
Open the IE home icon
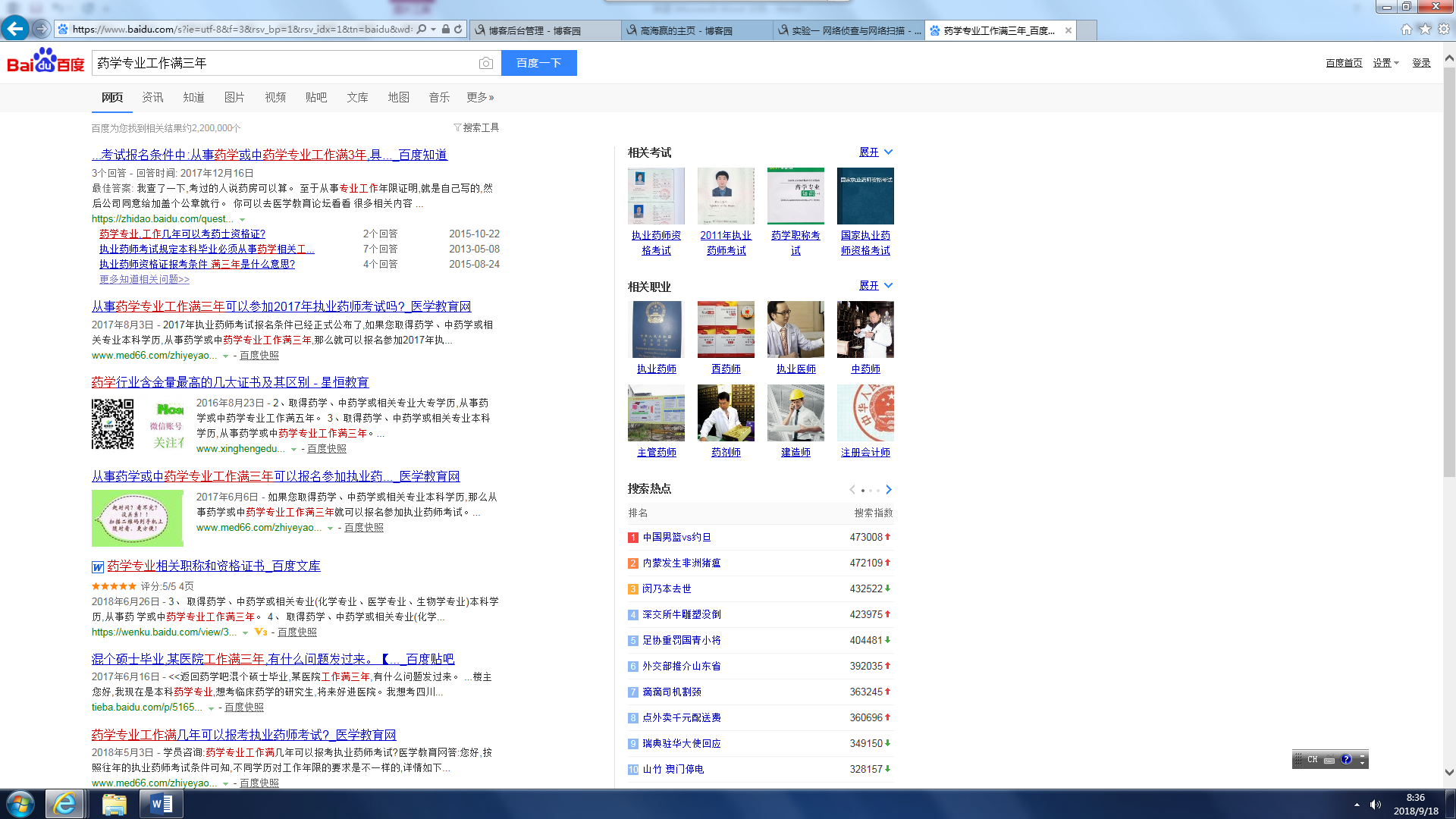point(1406,30)
